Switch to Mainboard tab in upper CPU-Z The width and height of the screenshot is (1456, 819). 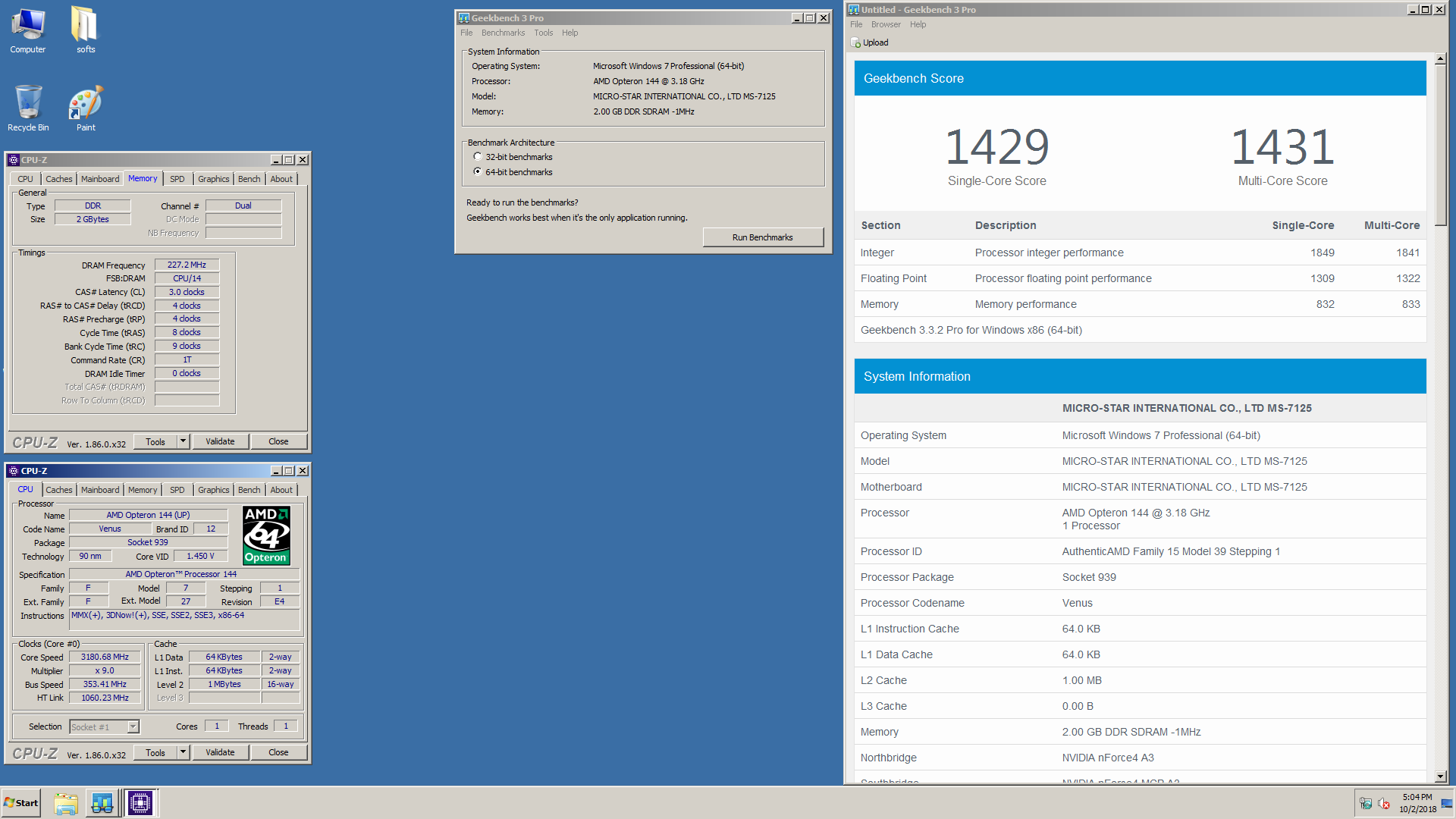[100, 179]
